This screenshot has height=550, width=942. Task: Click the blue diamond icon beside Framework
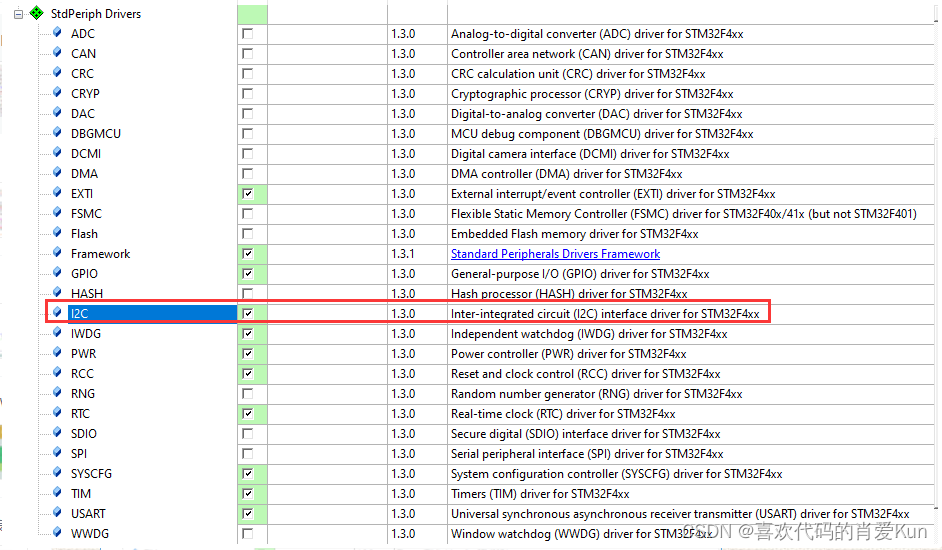(57, 252)
